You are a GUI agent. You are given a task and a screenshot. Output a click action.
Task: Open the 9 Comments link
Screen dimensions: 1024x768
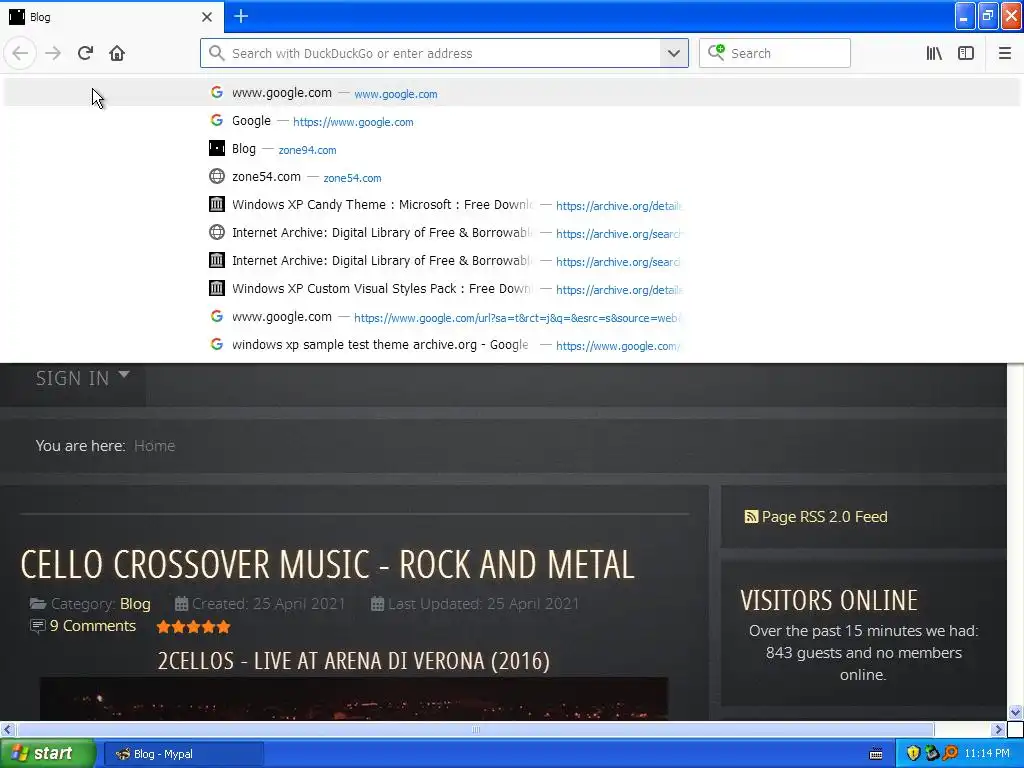pyautogui.click(x=93, y=626)
